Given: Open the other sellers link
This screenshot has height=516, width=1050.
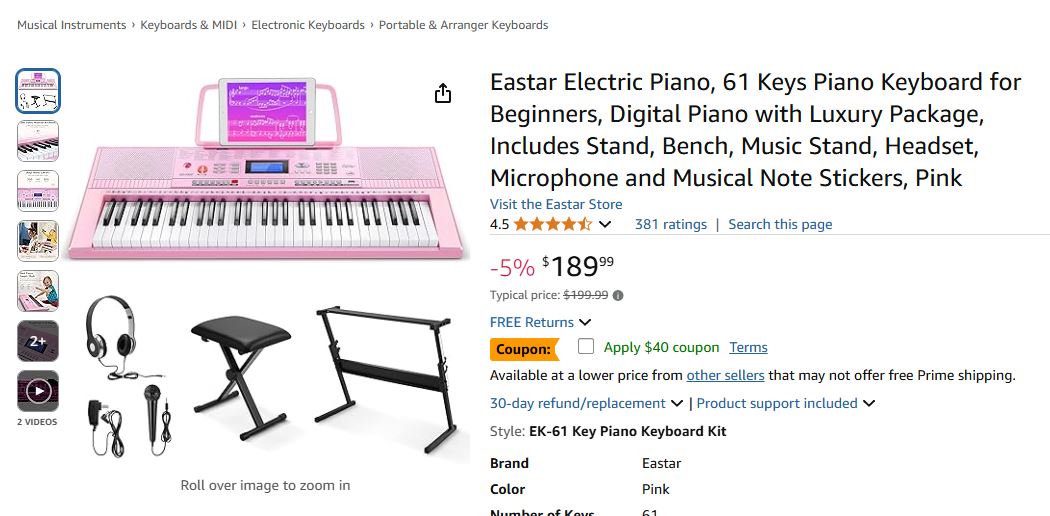Looking at the screenshot, I should [x=725, y=375].
